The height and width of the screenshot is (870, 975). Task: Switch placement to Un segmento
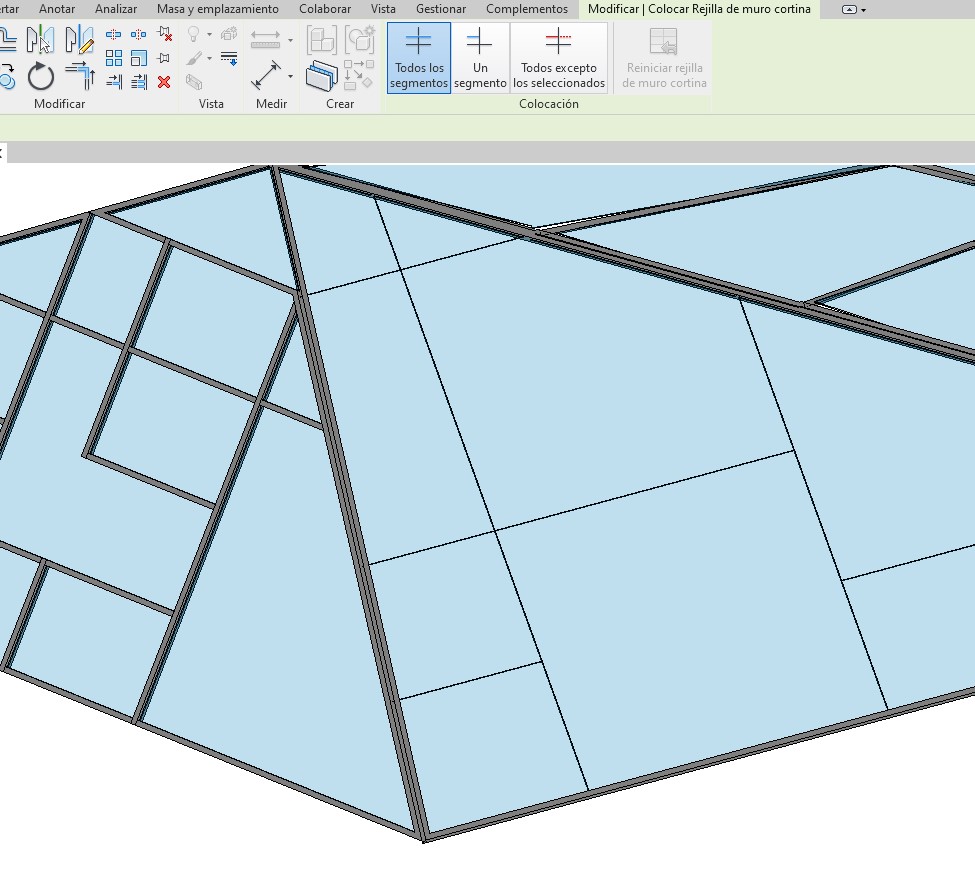tap(480, 58)
